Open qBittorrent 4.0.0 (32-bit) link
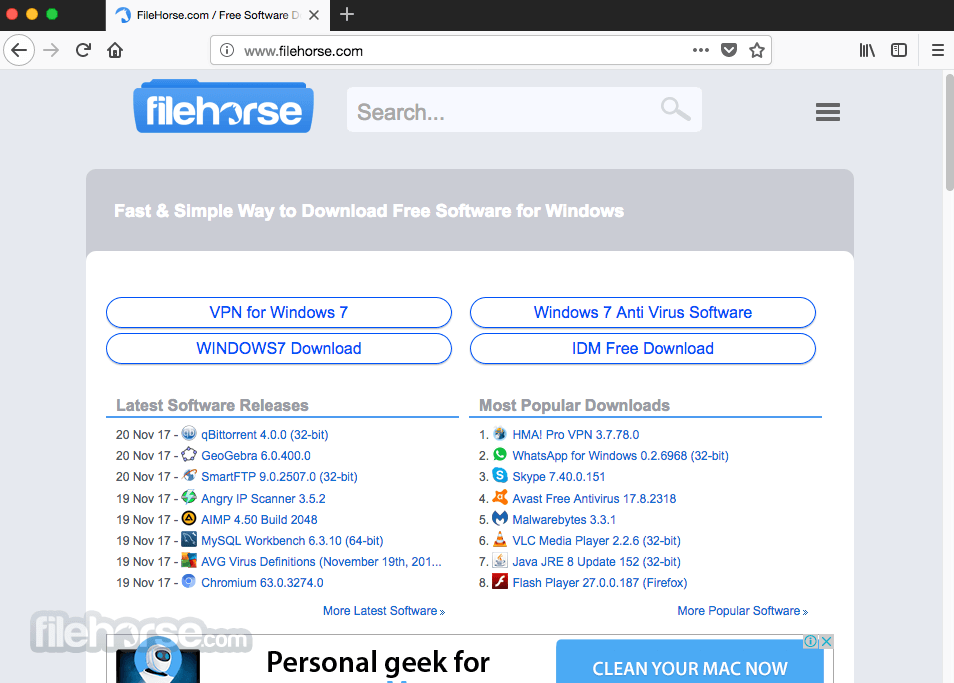 (265, 435)
